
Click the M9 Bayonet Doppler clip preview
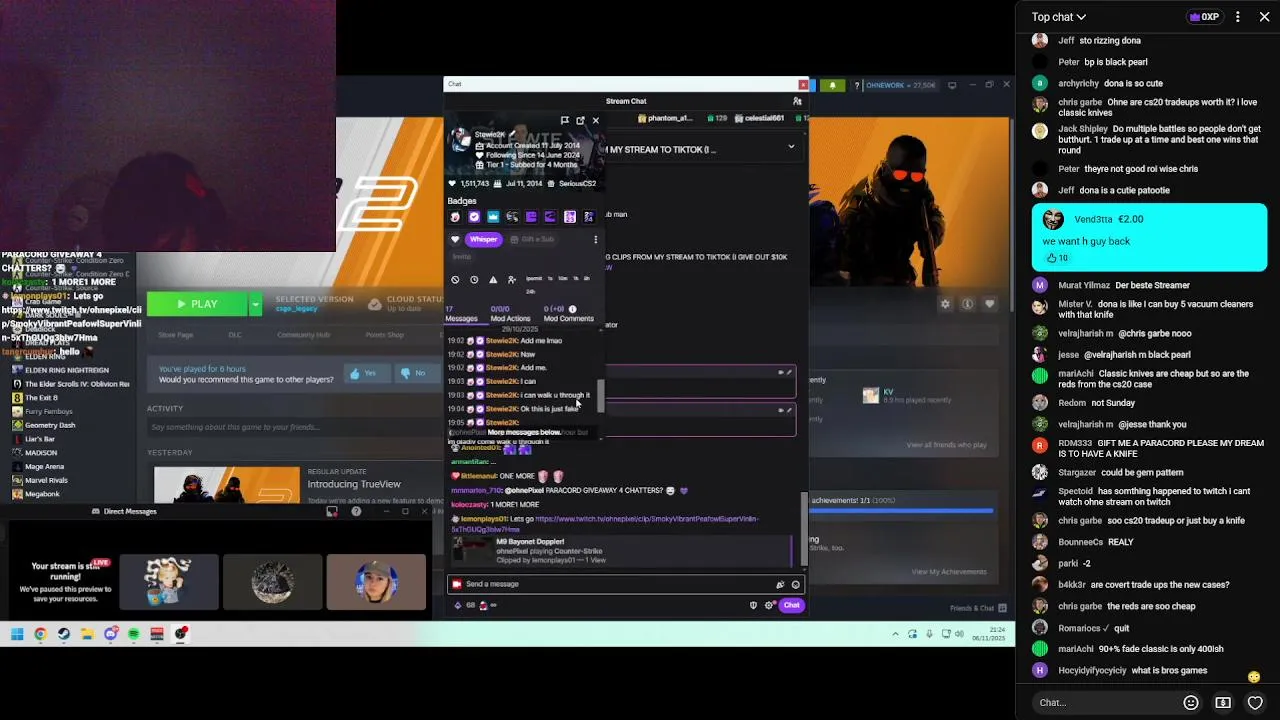click(620, 550)
